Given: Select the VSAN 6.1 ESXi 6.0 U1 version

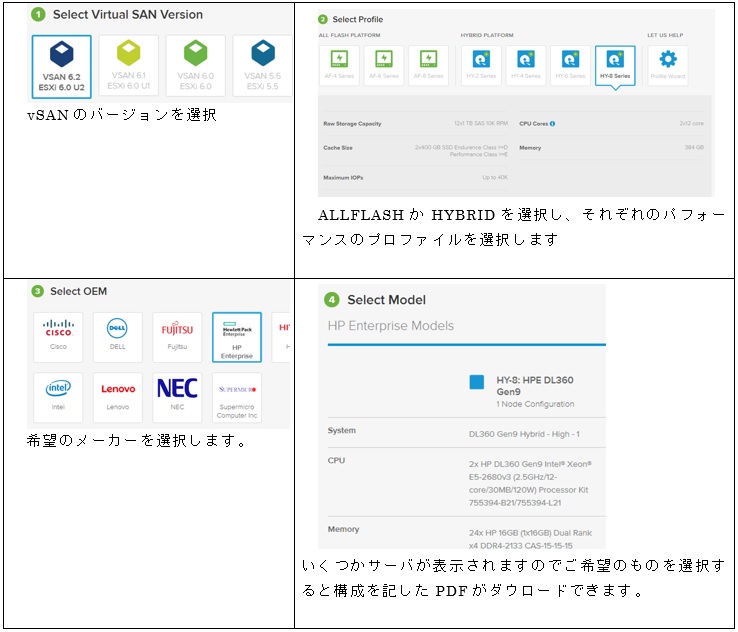Looking at the screenshot, I should (x=128, y=65).
